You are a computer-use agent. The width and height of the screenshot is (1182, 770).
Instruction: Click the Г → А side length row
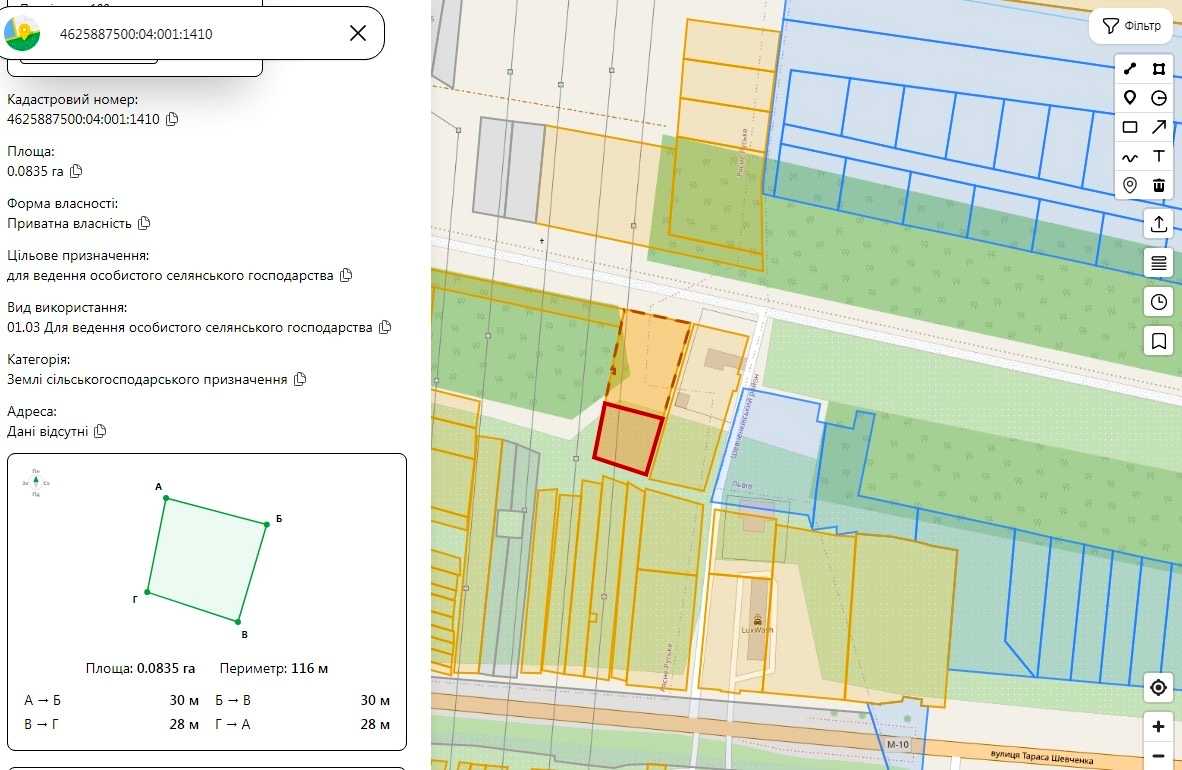pos(302,725)
